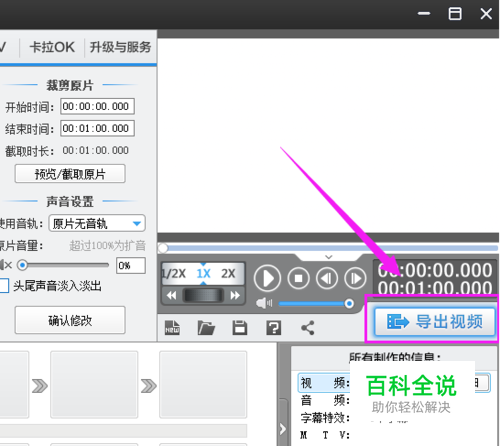Viewport: 500px width, 446px height.
Task: Close the application window
Action: [x=486, y=14]
